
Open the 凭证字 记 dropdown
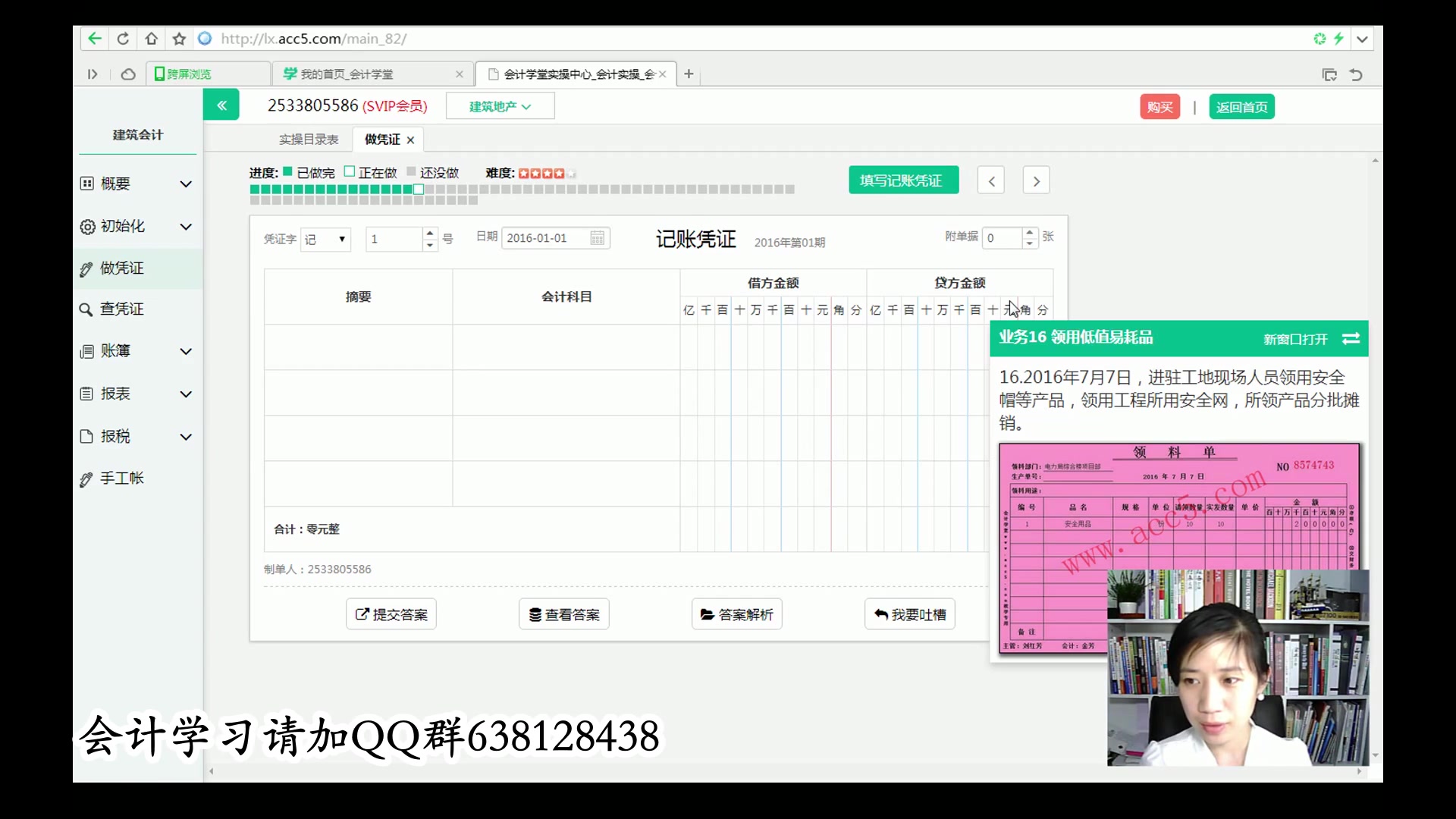click(326, 240)
